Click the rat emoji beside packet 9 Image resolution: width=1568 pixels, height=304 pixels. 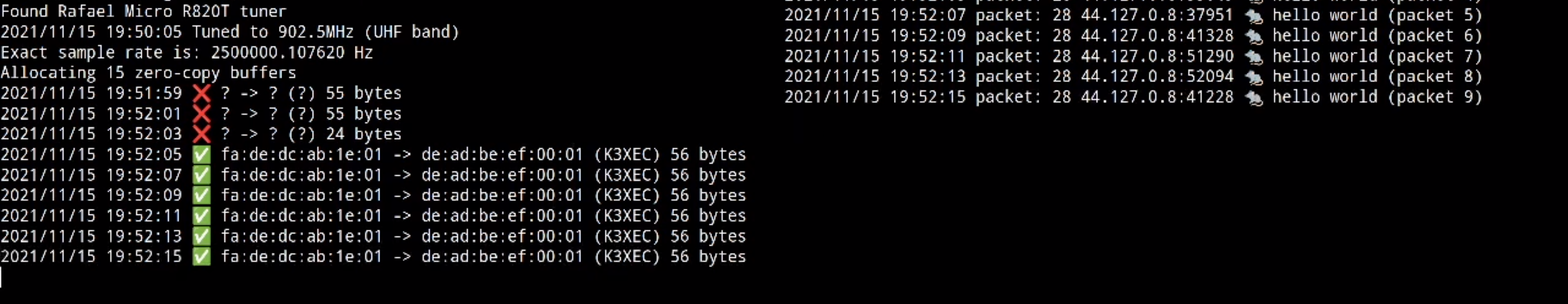coord(1253,98)
